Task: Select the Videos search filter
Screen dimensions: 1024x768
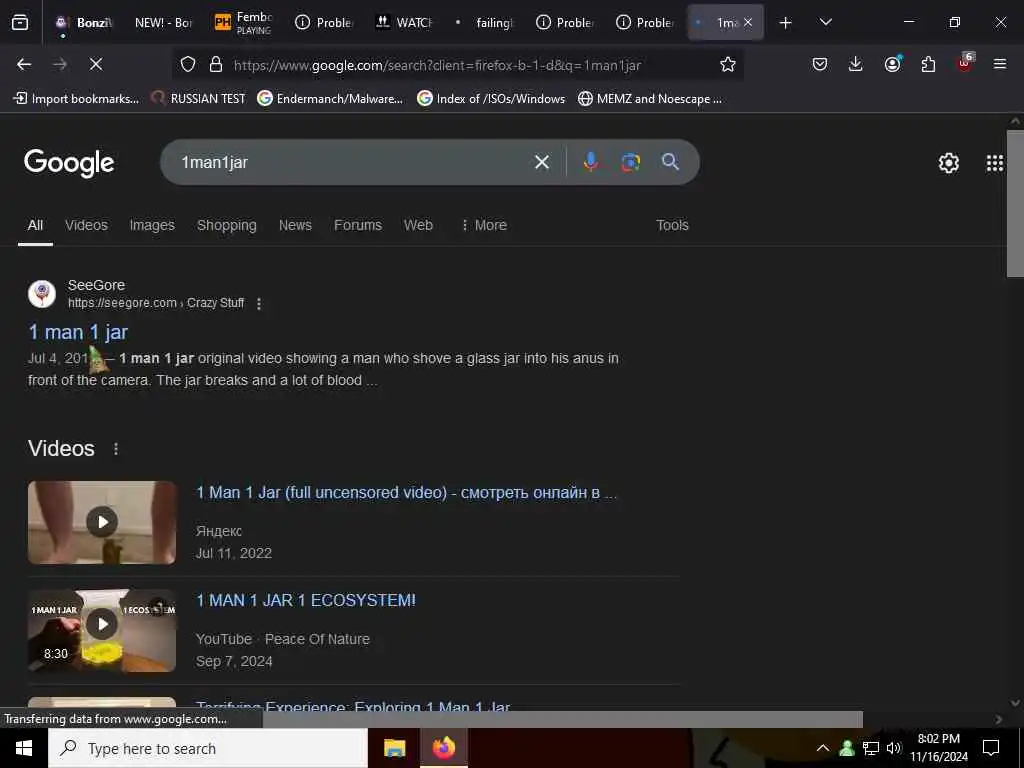Action: click(x=86, y=225)
